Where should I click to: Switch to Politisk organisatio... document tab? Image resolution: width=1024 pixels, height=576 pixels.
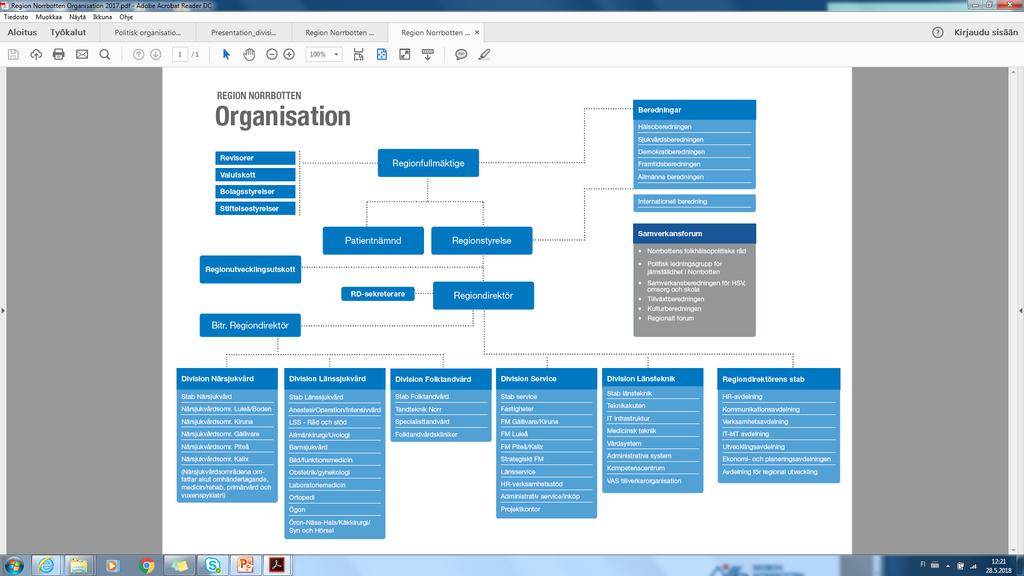coord(148,32)
